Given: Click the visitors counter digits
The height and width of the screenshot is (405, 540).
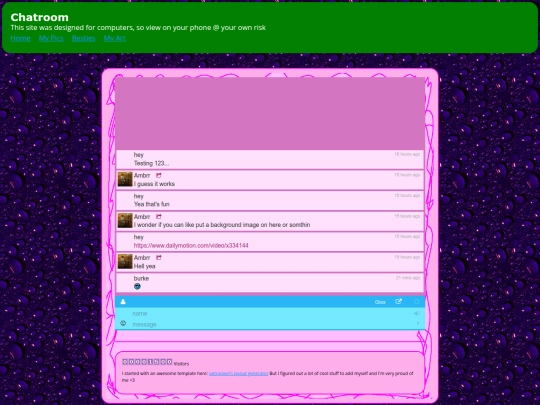Looking at the screenshot, I should (x=147, y=362).
